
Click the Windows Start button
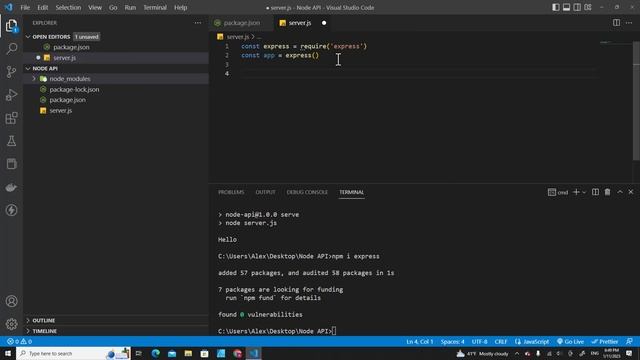pos(8,353)
